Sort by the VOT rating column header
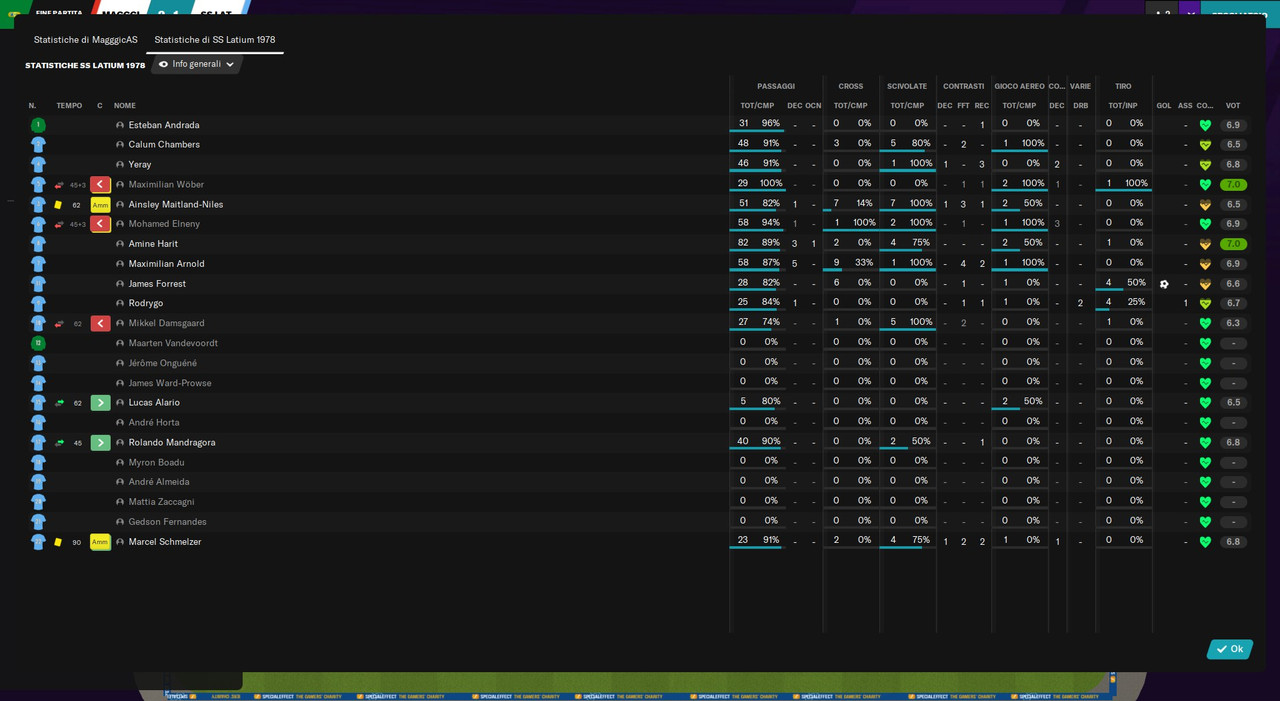 point(1233,106)
